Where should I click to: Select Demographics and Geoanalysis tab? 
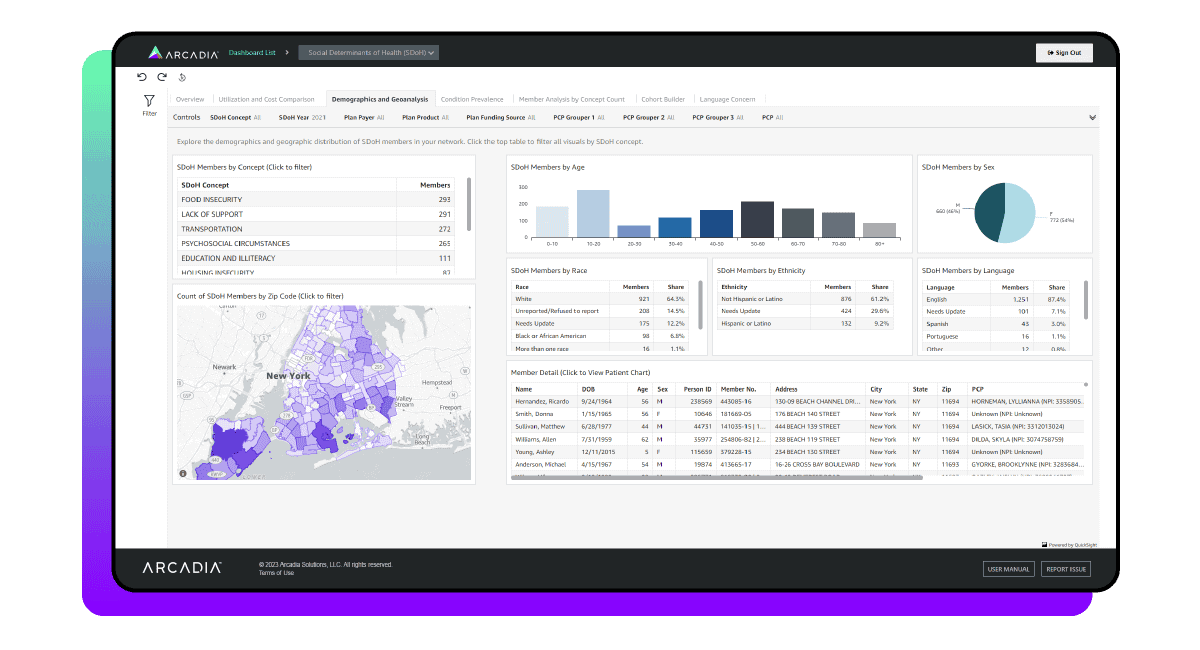coord(380,99)
